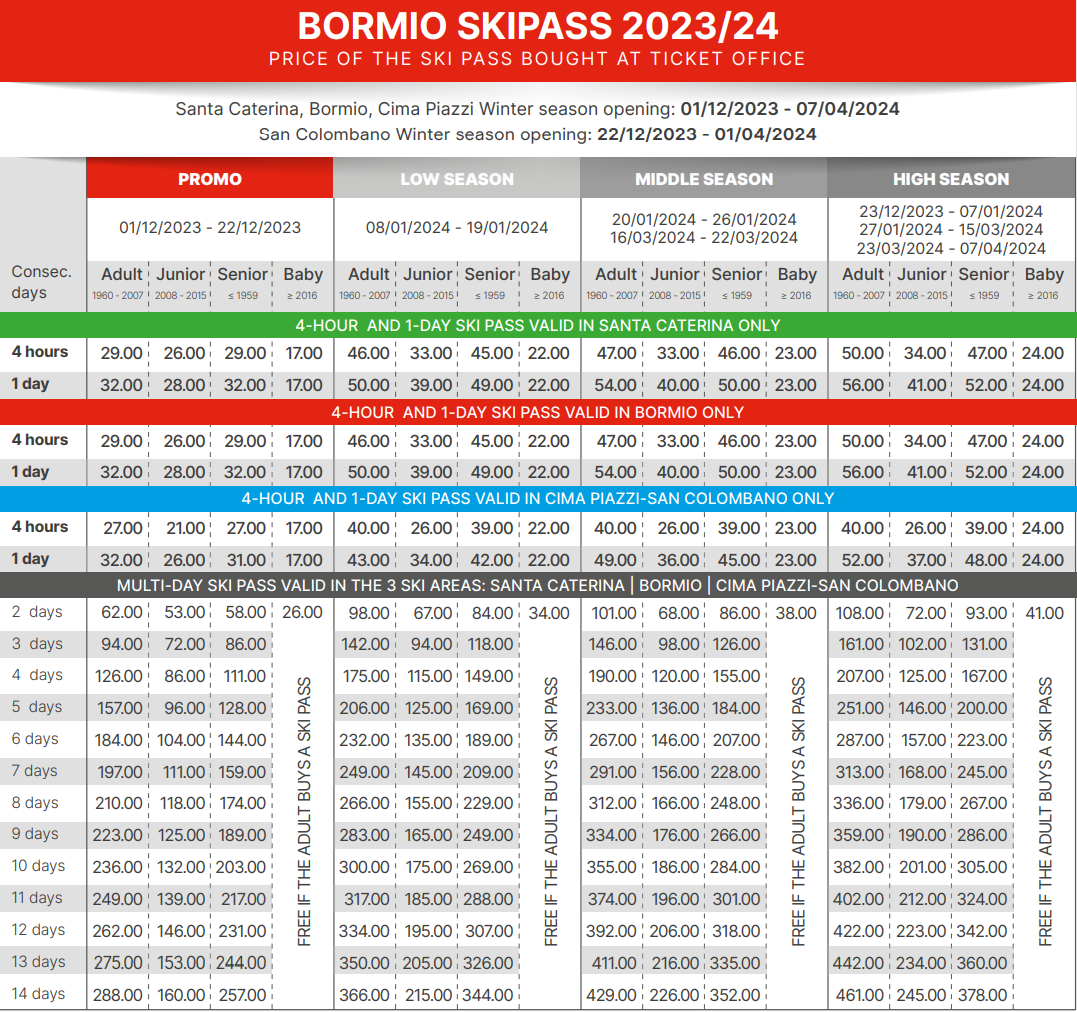The image size is (1077, 1012).
Task: Click the "13 days" row label
Action: tap(38, 961)
